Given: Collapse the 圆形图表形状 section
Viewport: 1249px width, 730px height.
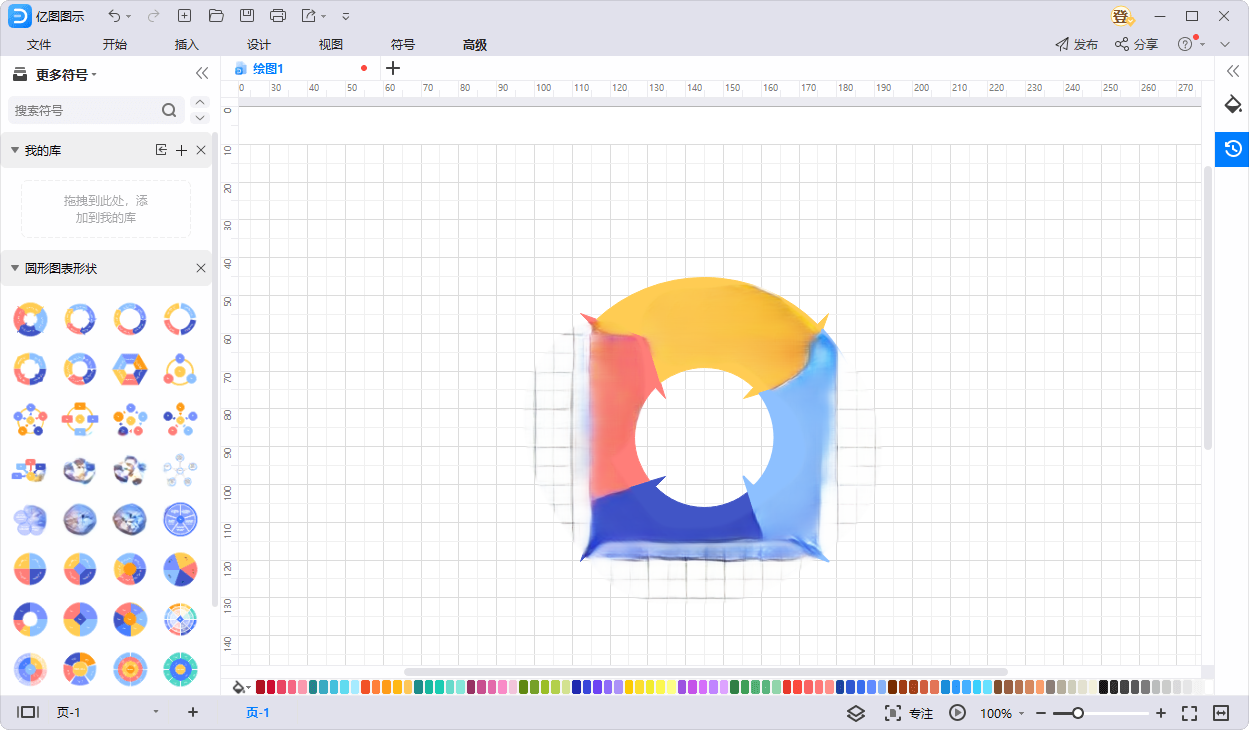Looking at the screenshot, I should (15, 268).
